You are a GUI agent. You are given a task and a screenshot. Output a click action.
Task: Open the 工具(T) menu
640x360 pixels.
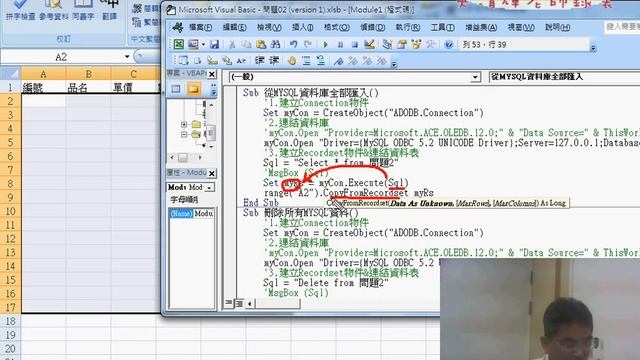coord(442,27)
